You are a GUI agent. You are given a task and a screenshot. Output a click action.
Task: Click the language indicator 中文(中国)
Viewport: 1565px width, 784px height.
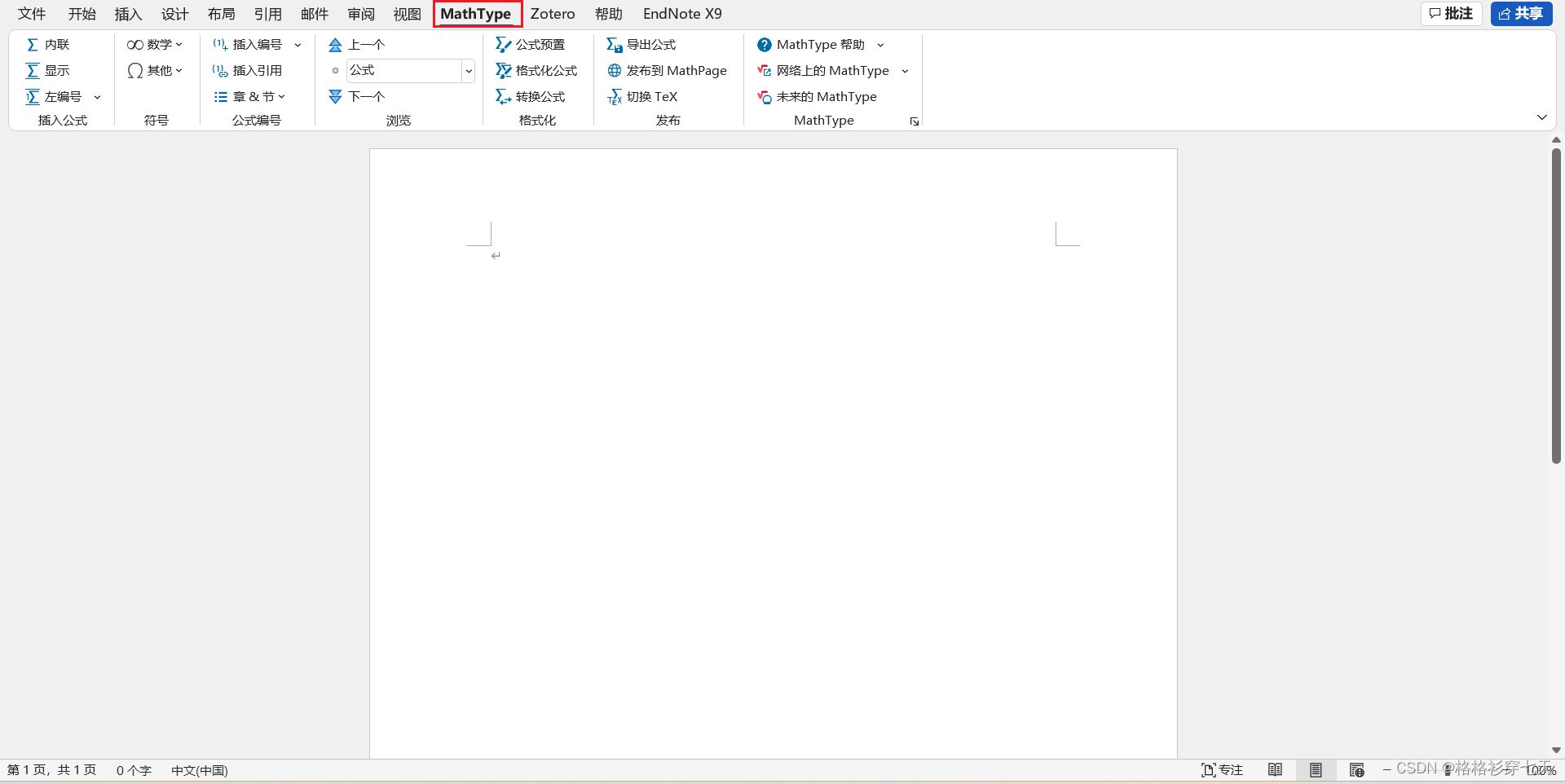coord(200,770)
